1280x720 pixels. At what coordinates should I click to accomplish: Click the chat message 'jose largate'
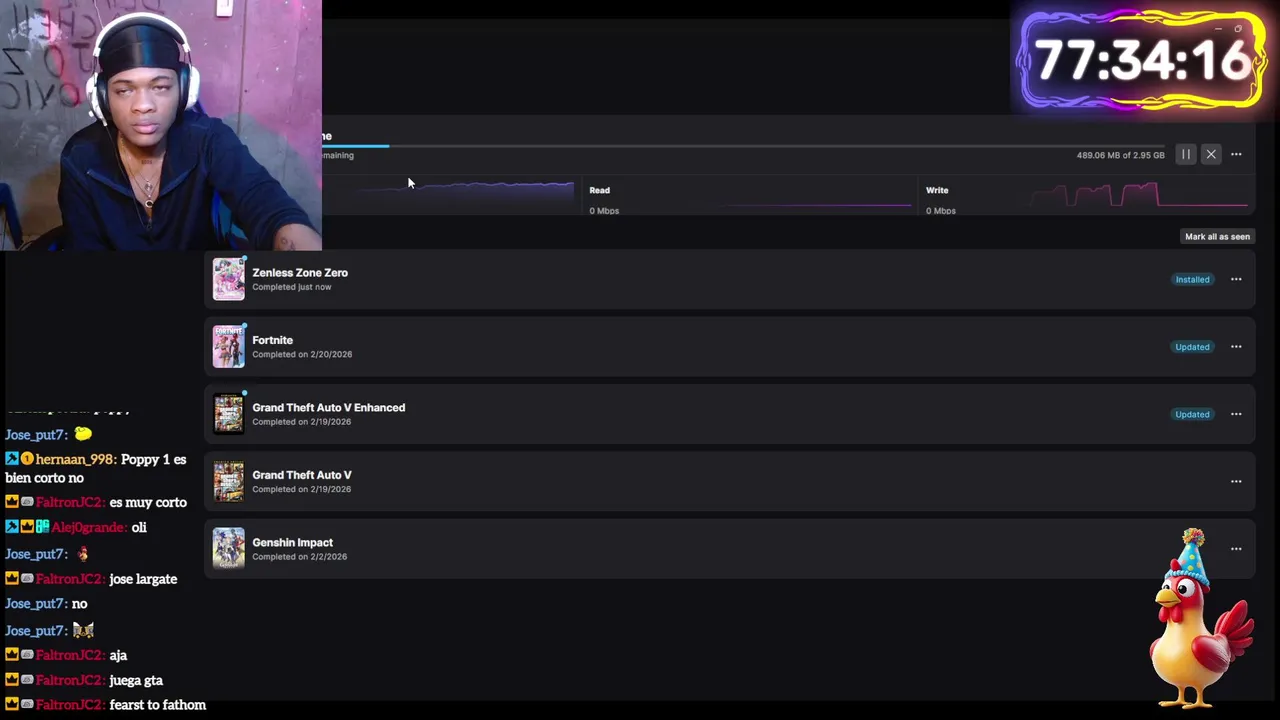tap(143, 579)
